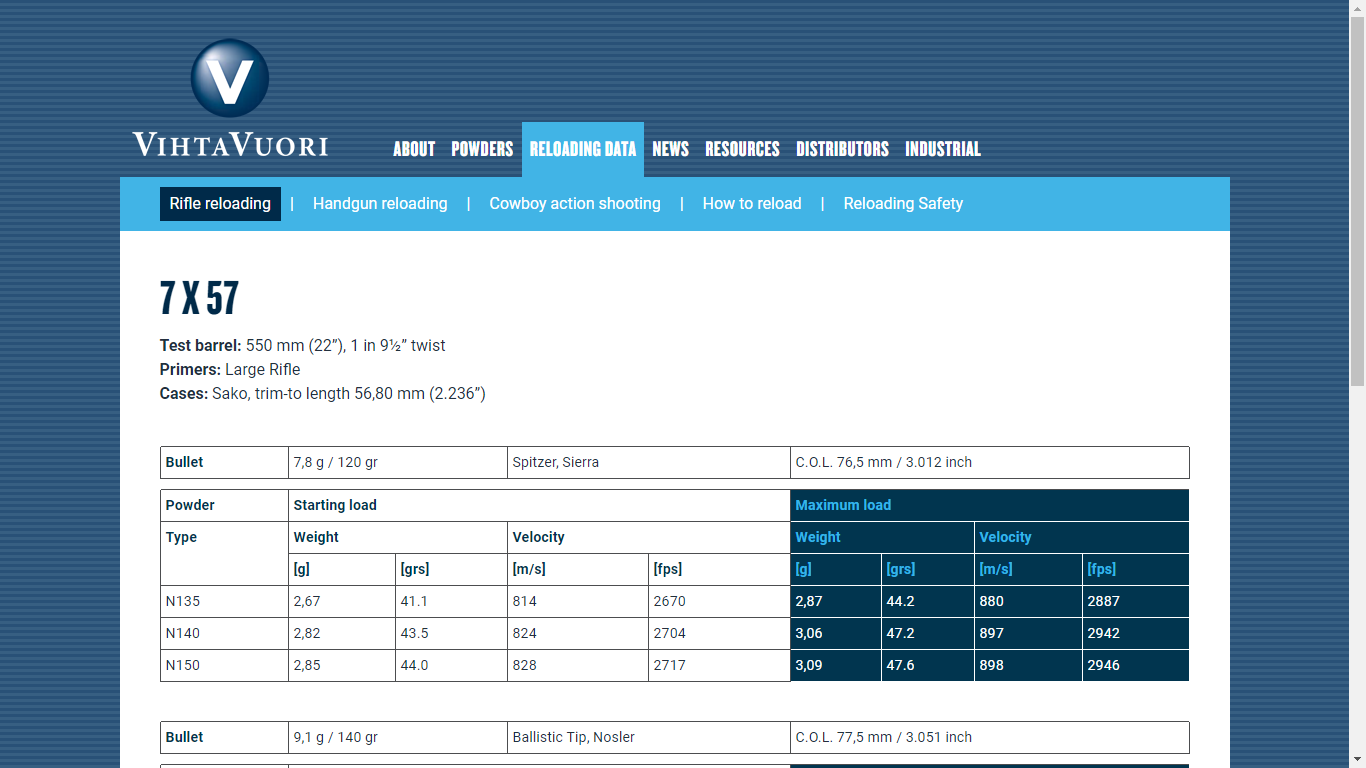Click N140 max velocity 897 m/s
Screen dimensions: 1366x768
pos(1029,634)
